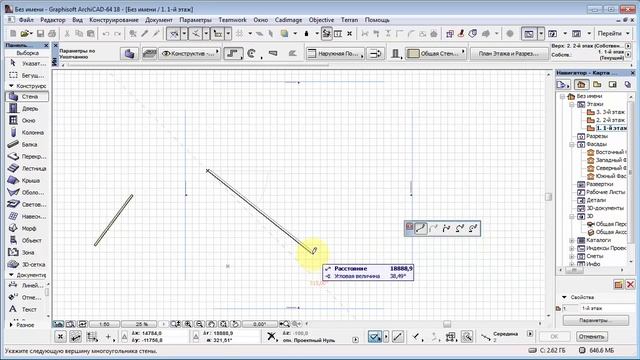The width and height of the screenshot is (640, 360).
Task: Collapse the Конструирование toolbox group
Action: point(11,86)
